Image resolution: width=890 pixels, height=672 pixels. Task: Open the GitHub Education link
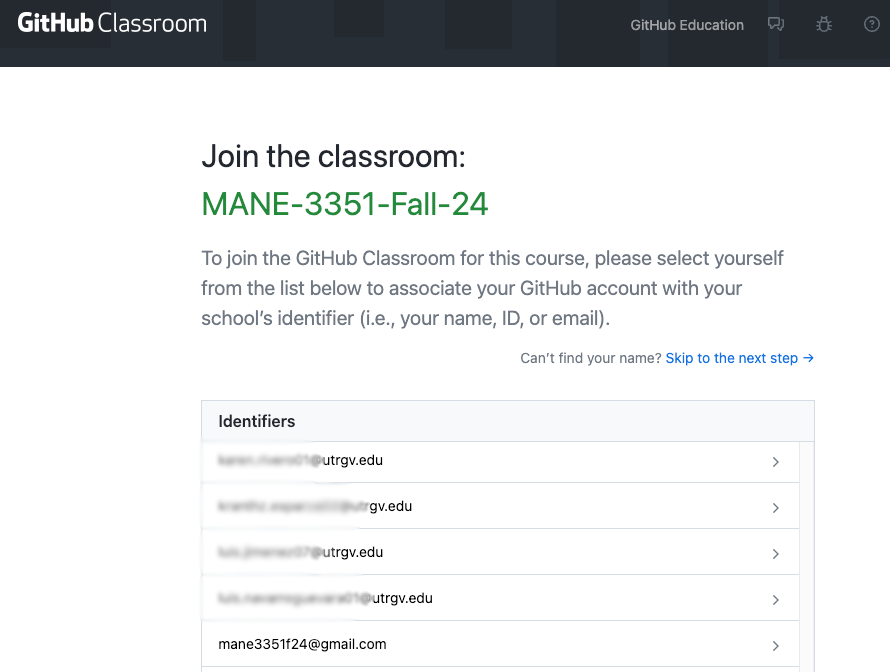point(687,25)
